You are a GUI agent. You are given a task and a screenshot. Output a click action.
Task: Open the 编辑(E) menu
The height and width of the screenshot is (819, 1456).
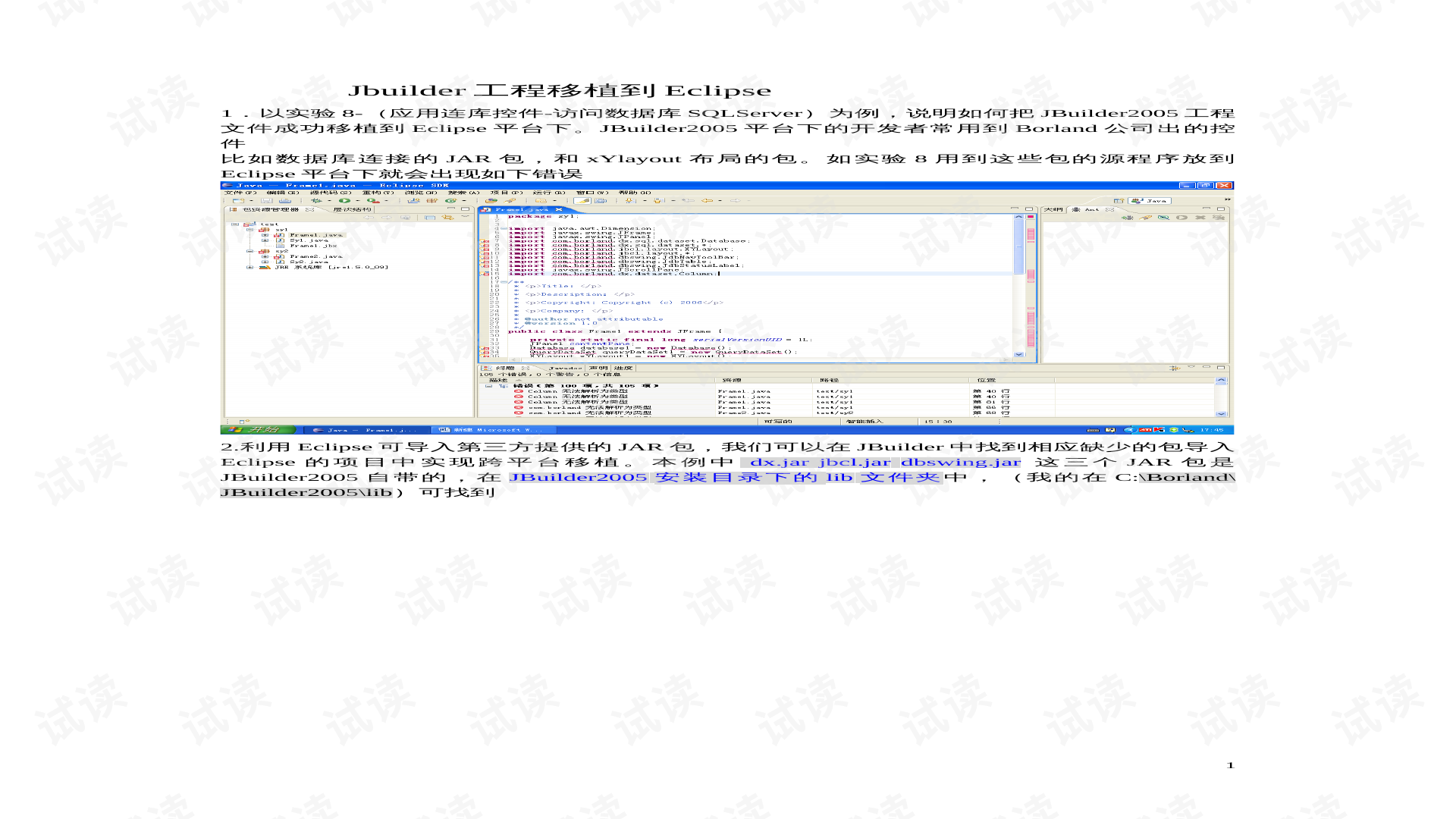(x=283, y=193)
